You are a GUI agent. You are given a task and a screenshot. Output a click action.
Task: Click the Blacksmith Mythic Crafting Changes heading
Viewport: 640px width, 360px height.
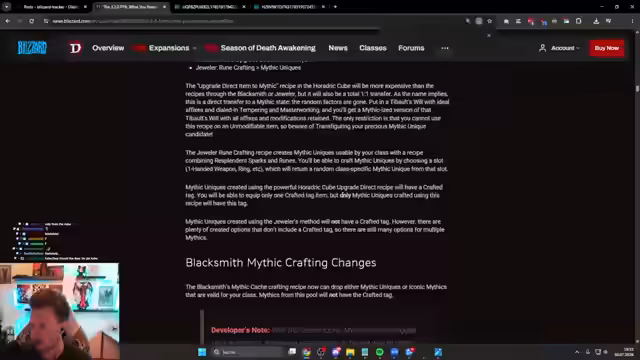[281, 262]
